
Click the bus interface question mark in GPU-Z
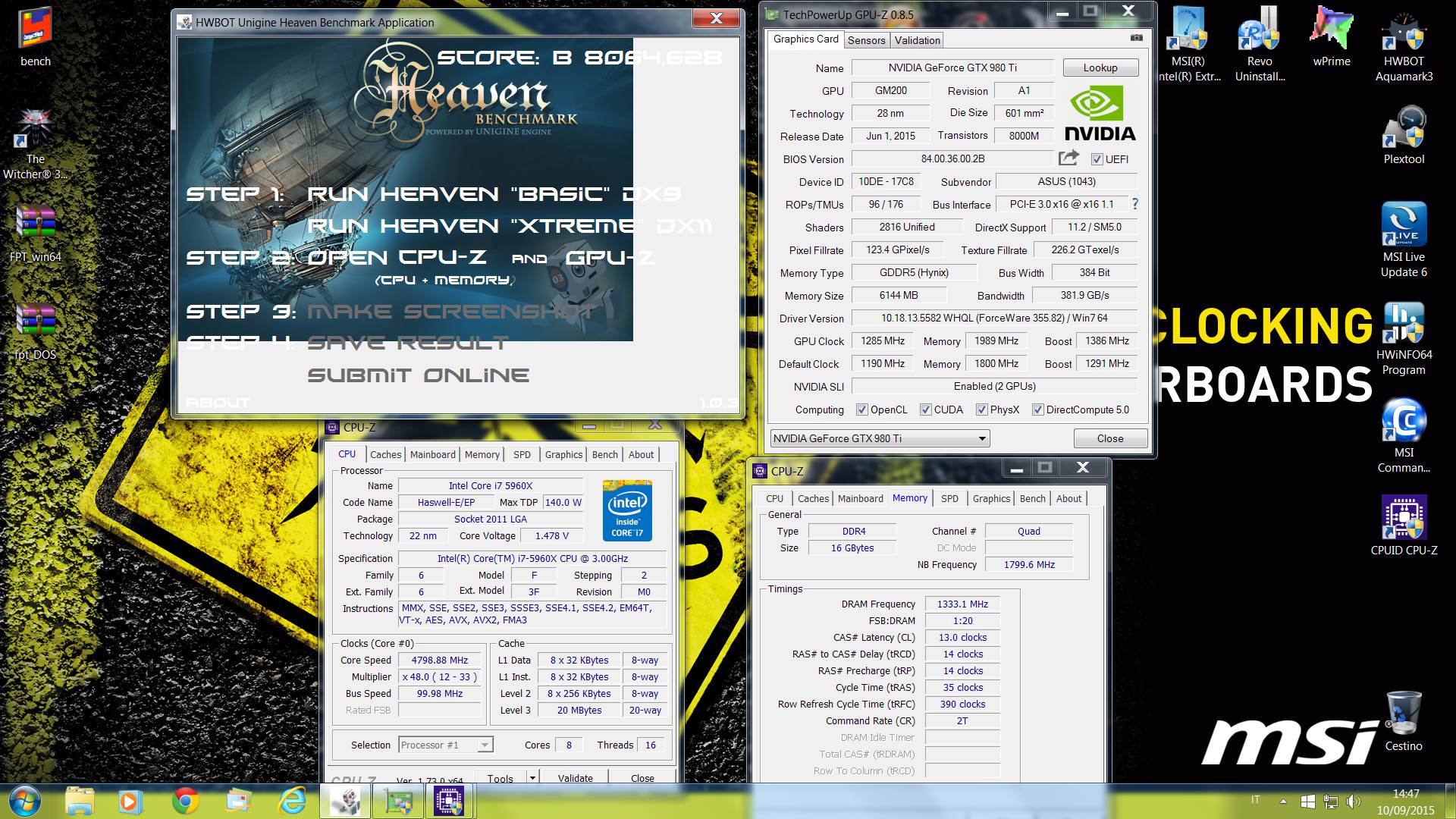(1134, 203)
